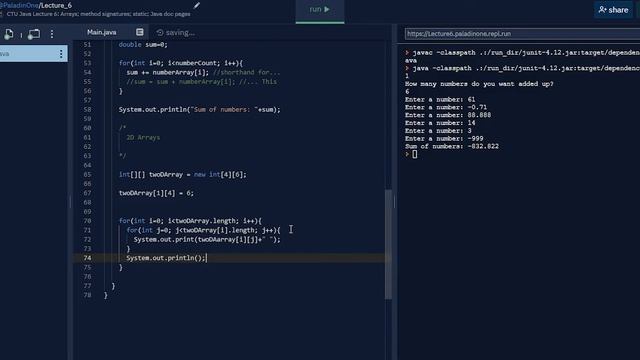
Task: Select the highlighted file in the sidebar
Action: tap(33, 53)
